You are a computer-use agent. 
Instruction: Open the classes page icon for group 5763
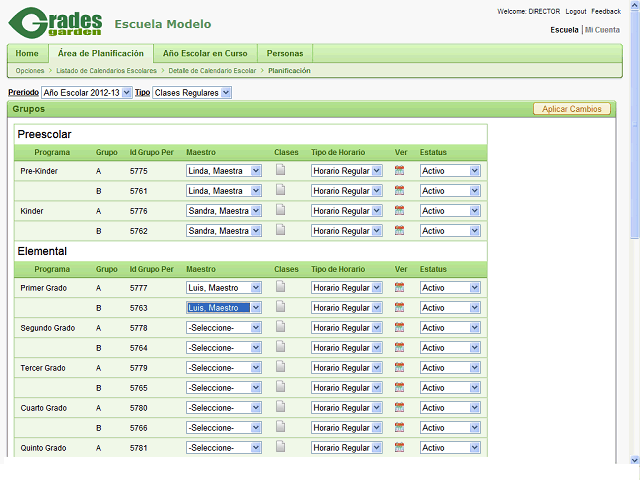280,307
